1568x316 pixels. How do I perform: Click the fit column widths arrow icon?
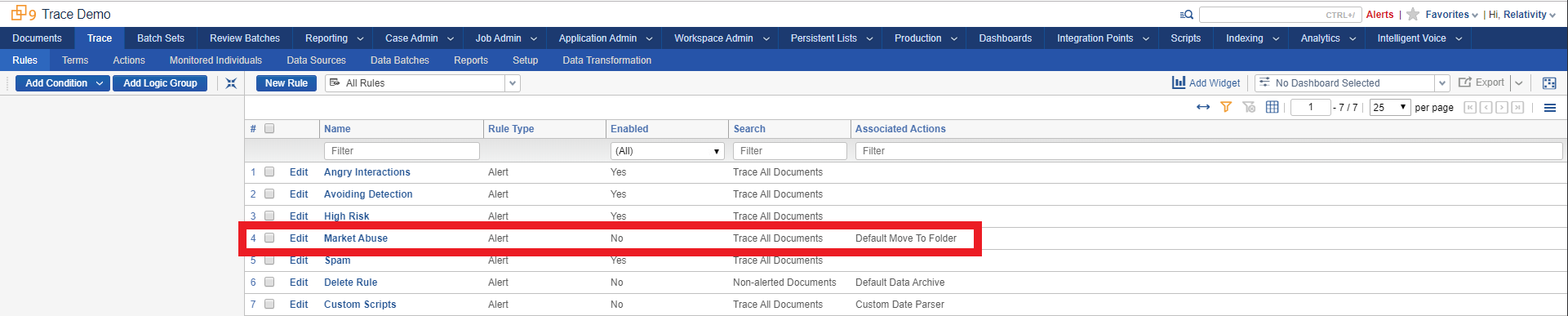(1203, 107)
